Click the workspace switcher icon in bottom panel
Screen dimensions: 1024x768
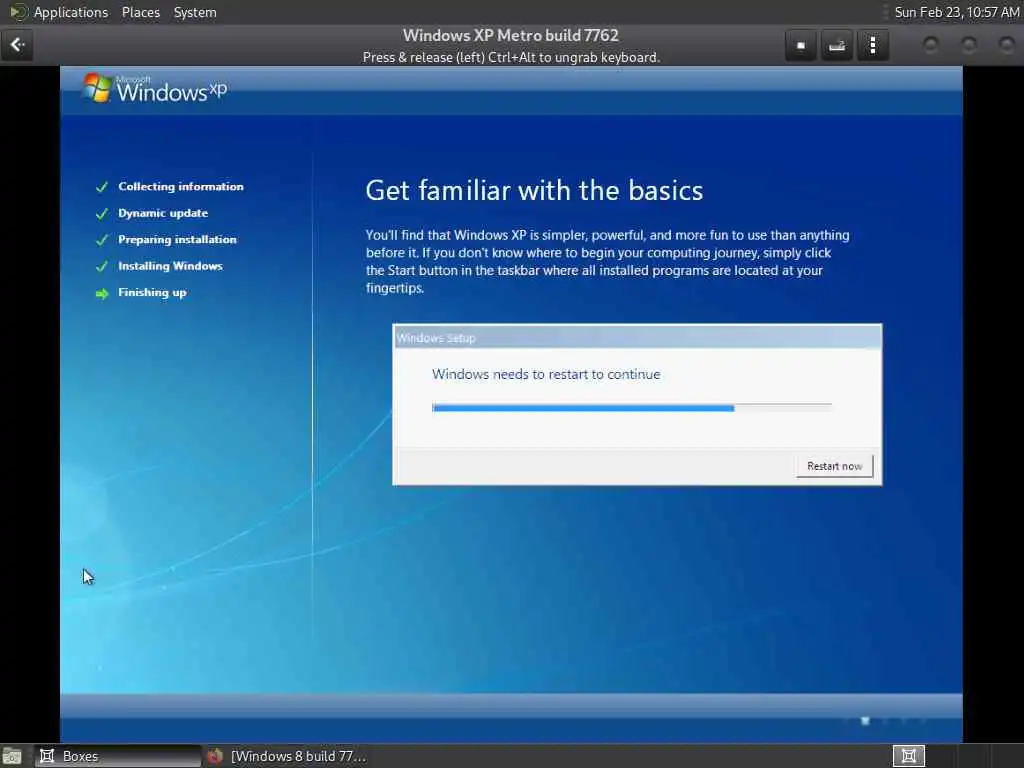(908, 756)
